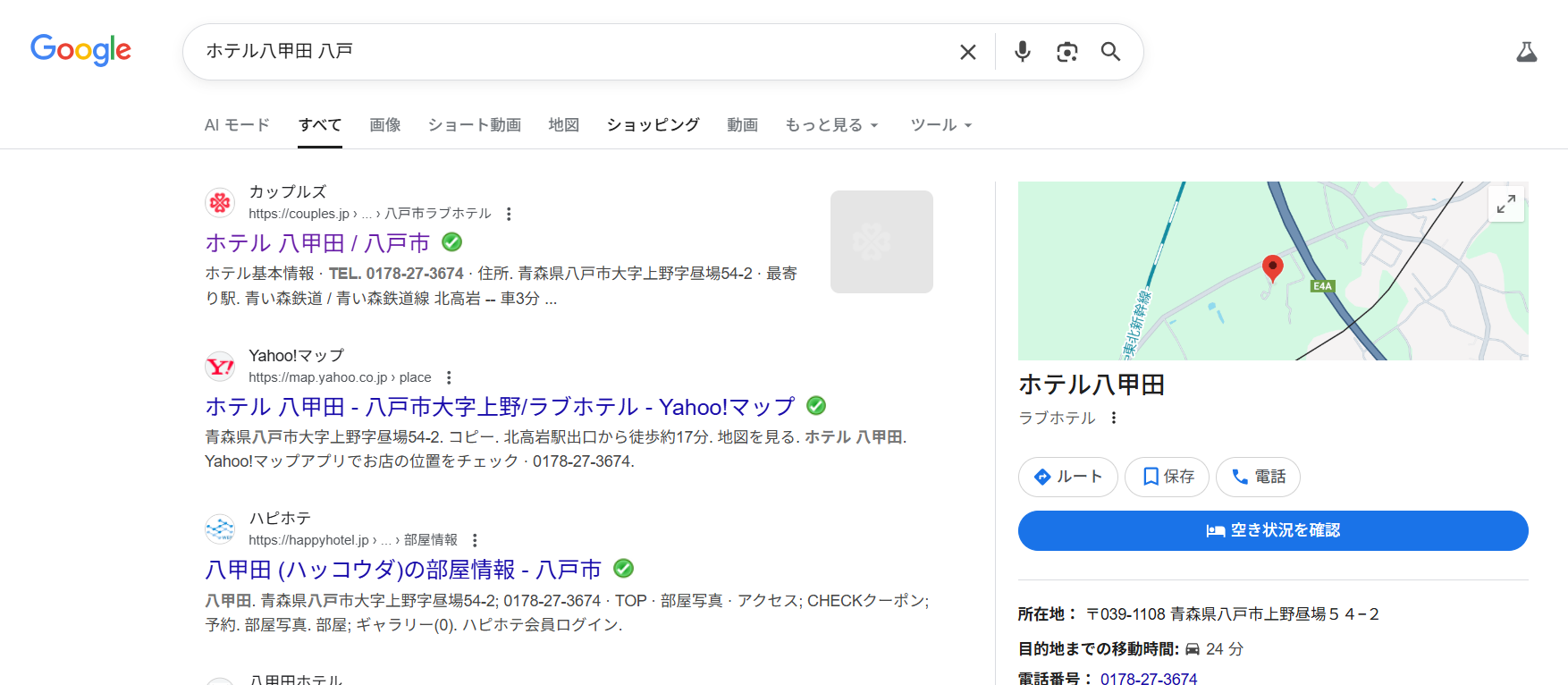Clear the search box text

(x=967, y=52)
